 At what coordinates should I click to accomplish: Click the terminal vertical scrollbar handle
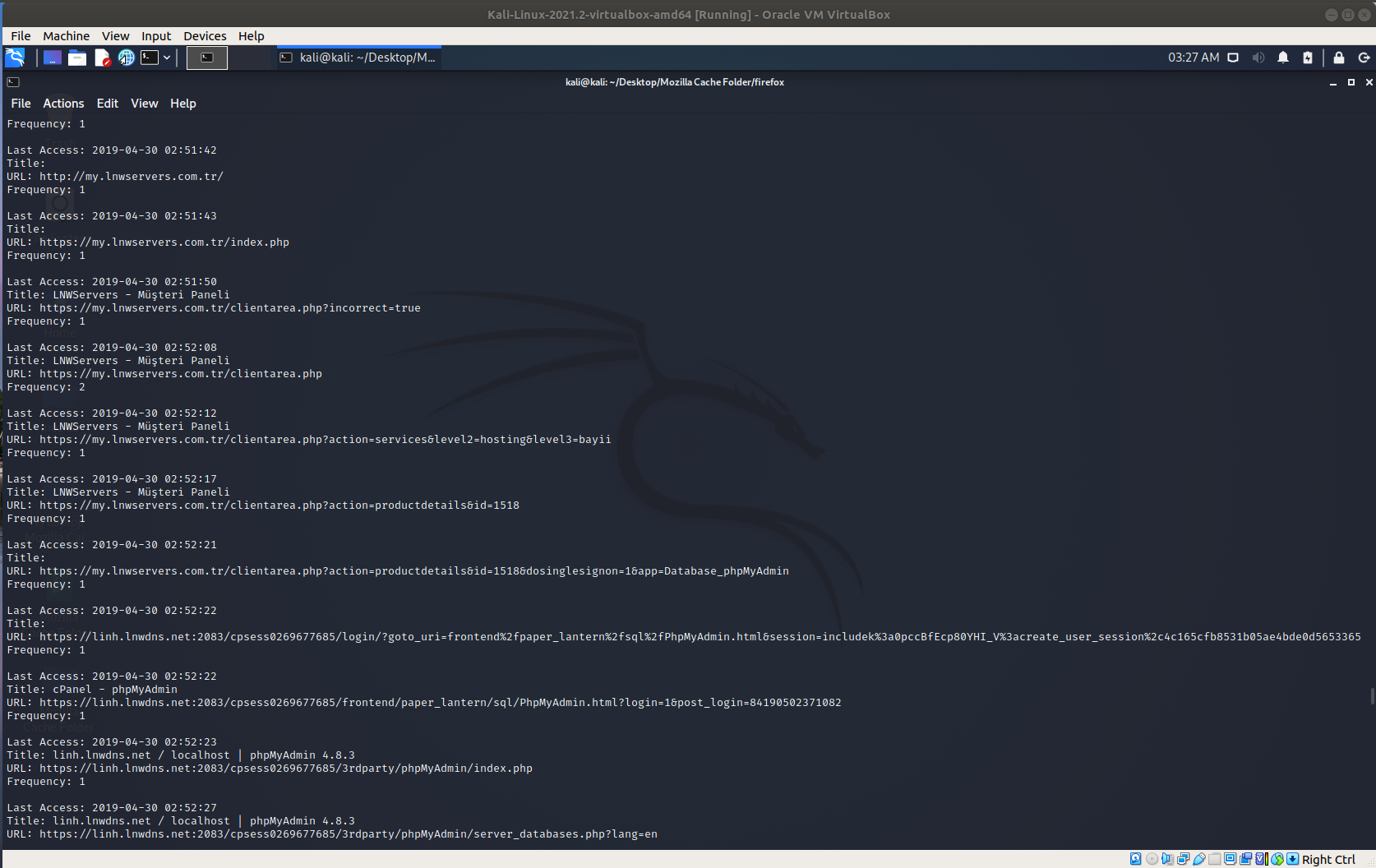(x=1373, y=695)
